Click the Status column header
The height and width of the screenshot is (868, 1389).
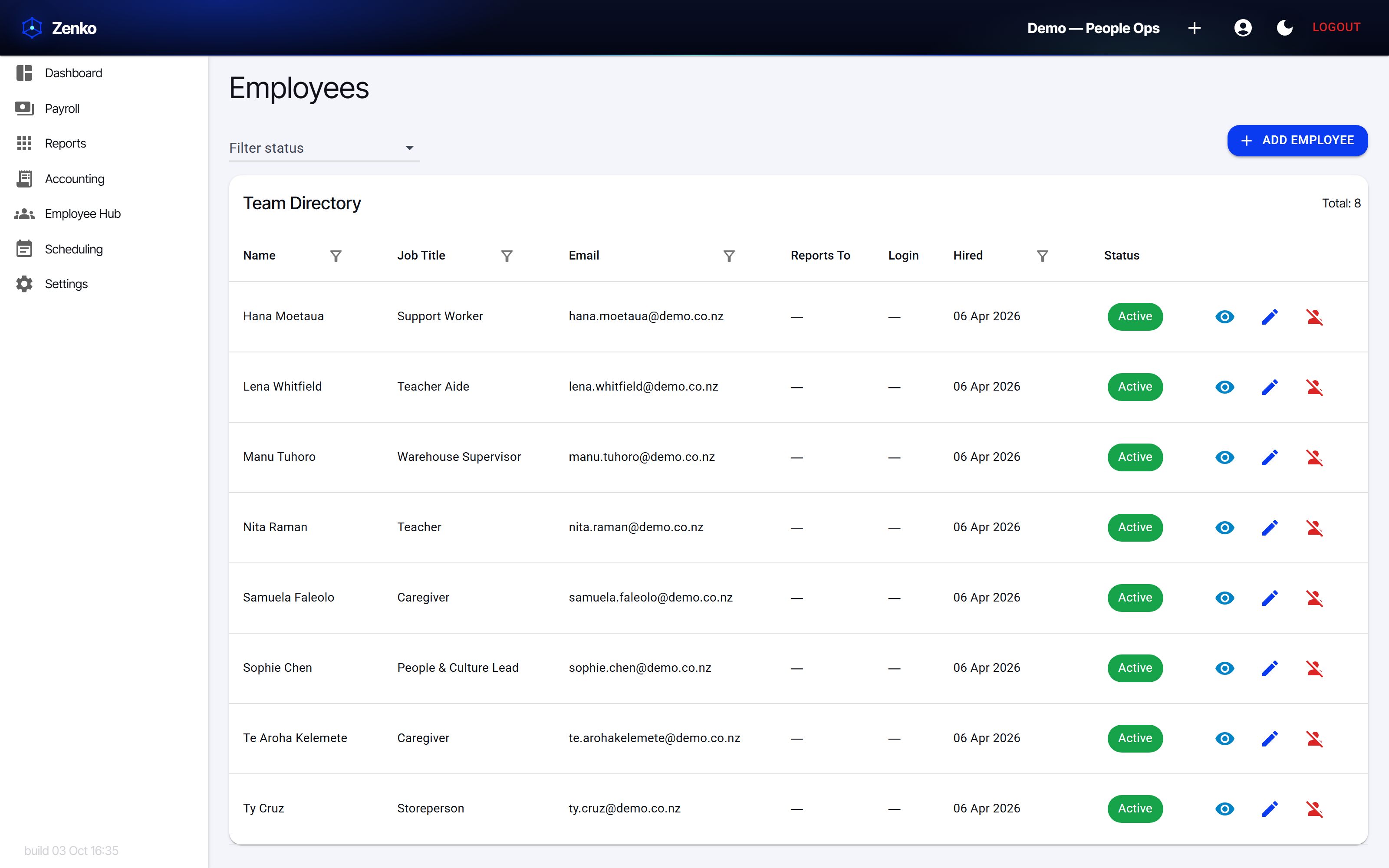click(x=1122, y=256)
